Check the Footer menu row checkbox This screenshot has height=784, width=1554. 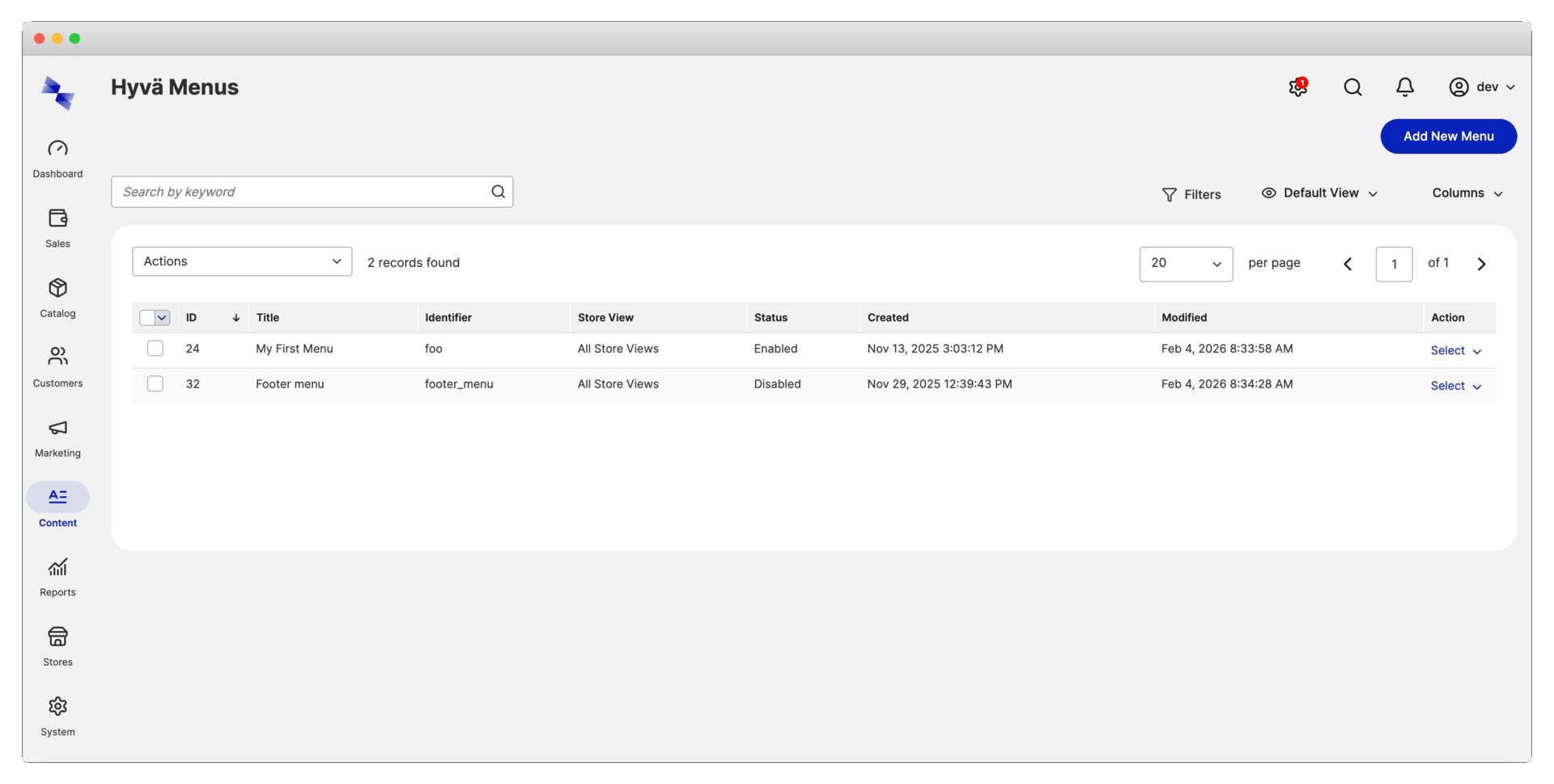pyautogui.click(x=155, y=384)
